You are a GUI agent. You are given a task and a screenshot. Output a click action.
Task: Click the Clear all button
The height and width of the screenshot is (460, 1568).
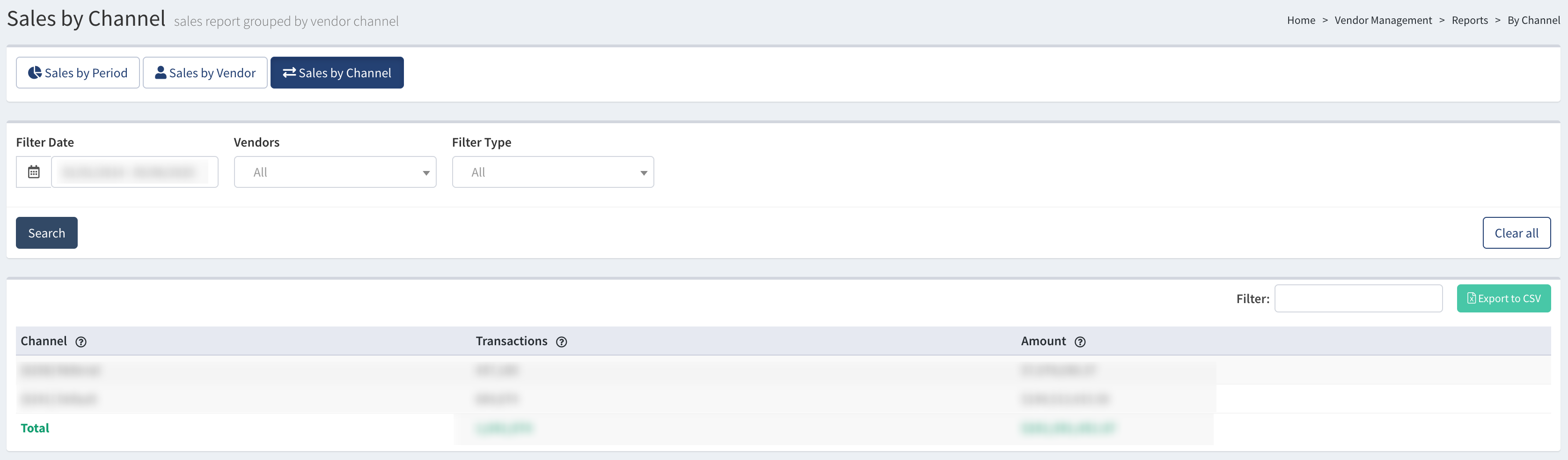1516,233
